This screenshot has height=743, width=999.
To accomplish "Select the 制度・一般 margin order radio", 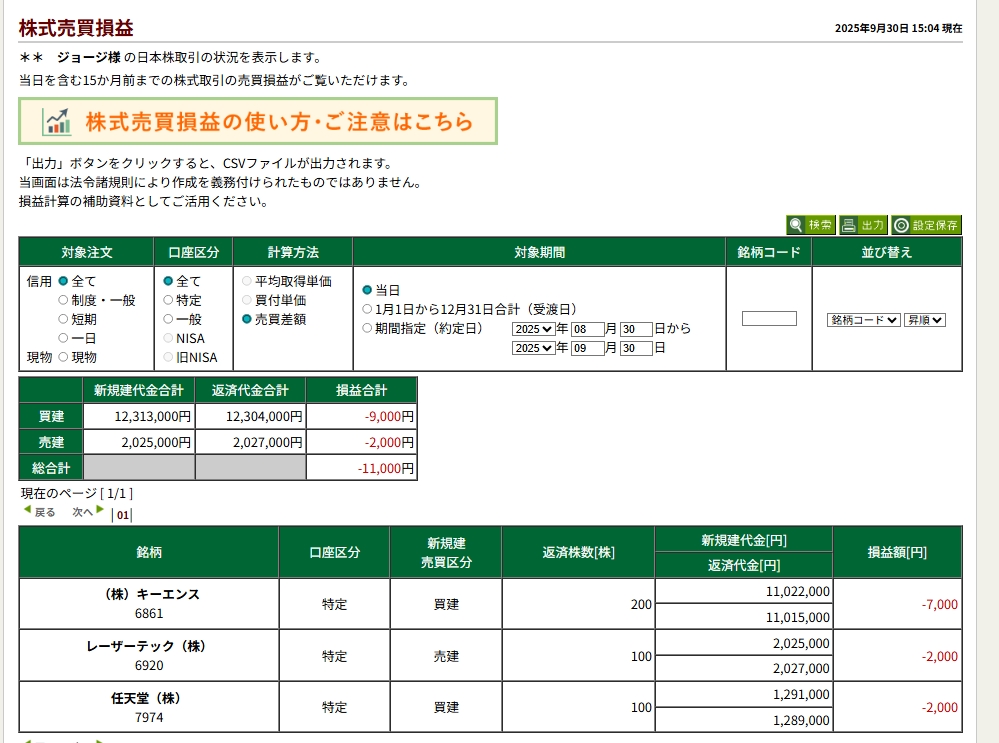I will click(x=64, y=300).
